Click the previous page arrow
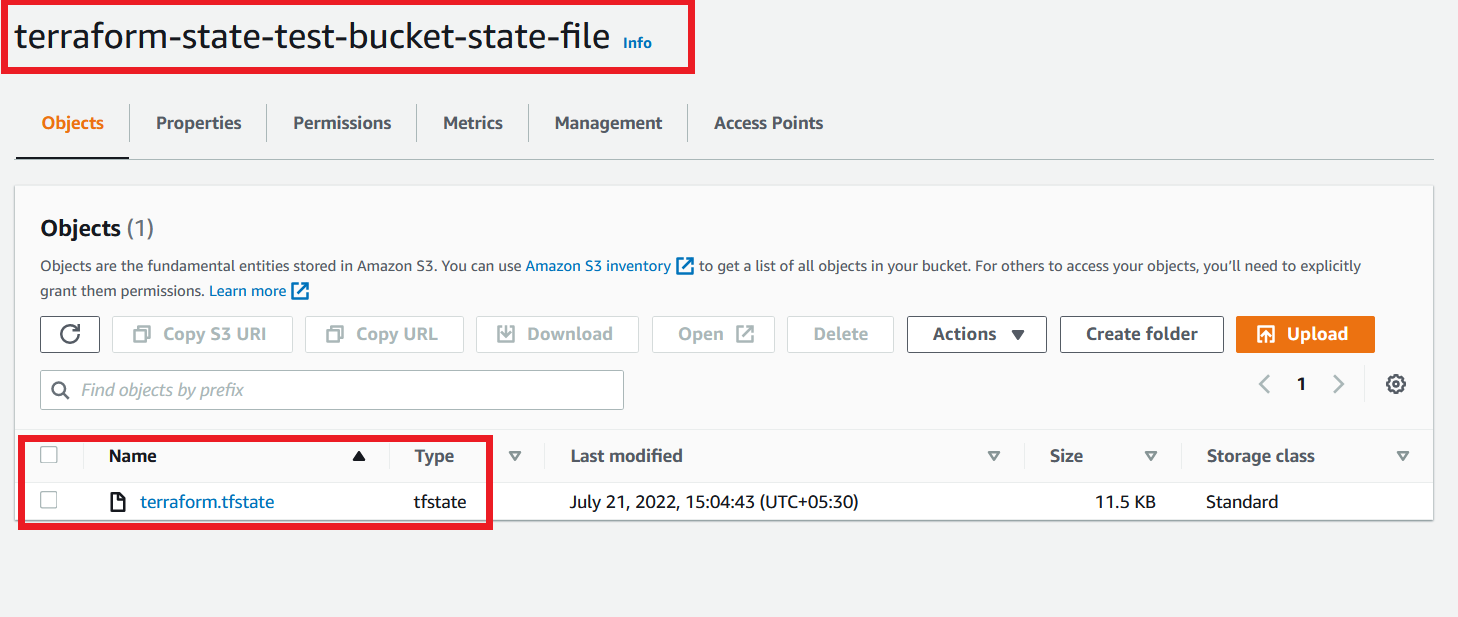The width and height of the screenshot is (1458, 617). (1264, 384)
